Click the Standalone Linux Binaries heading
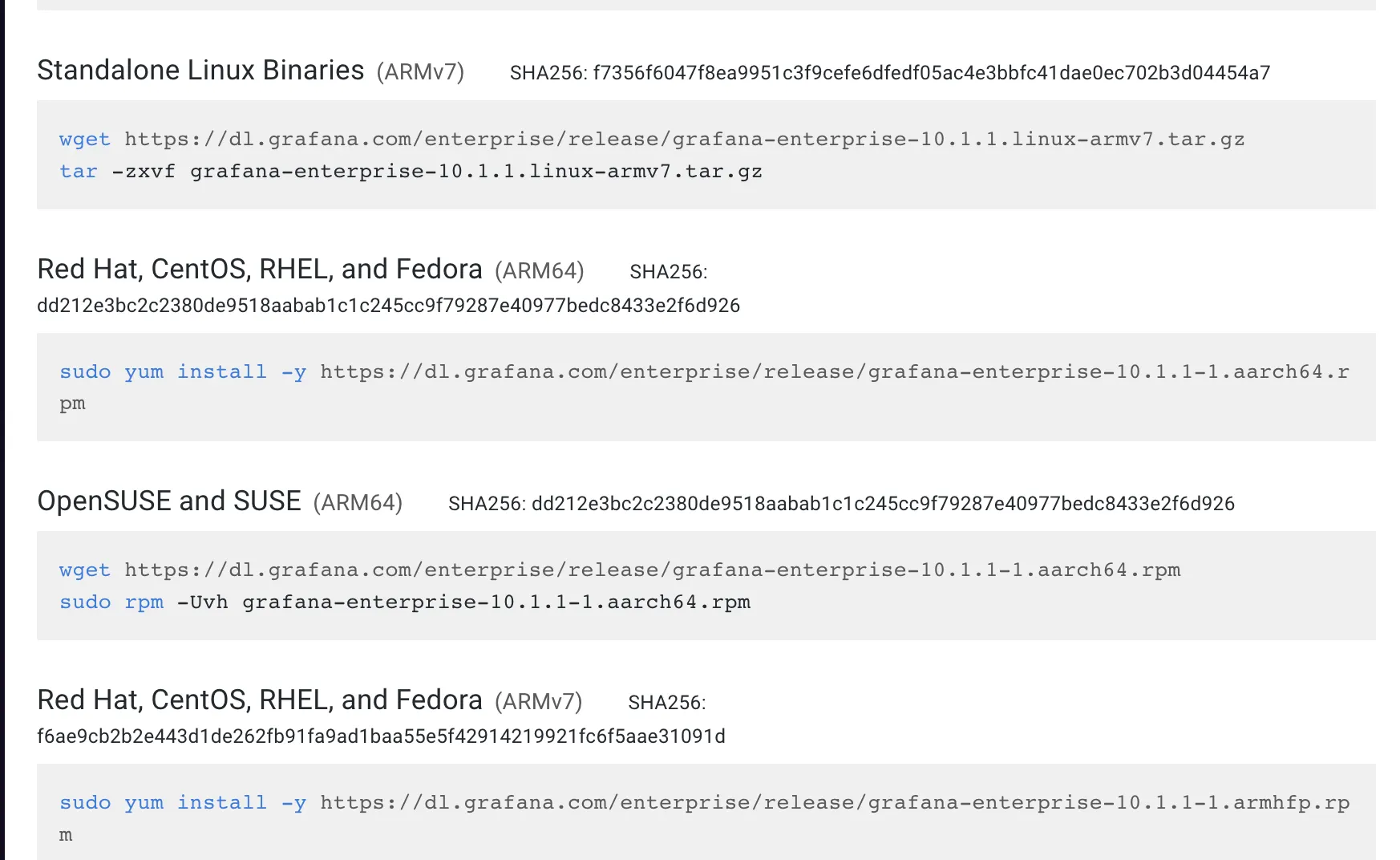The image size is (1400, 860). pyautogui.click(x=200, y=71)
